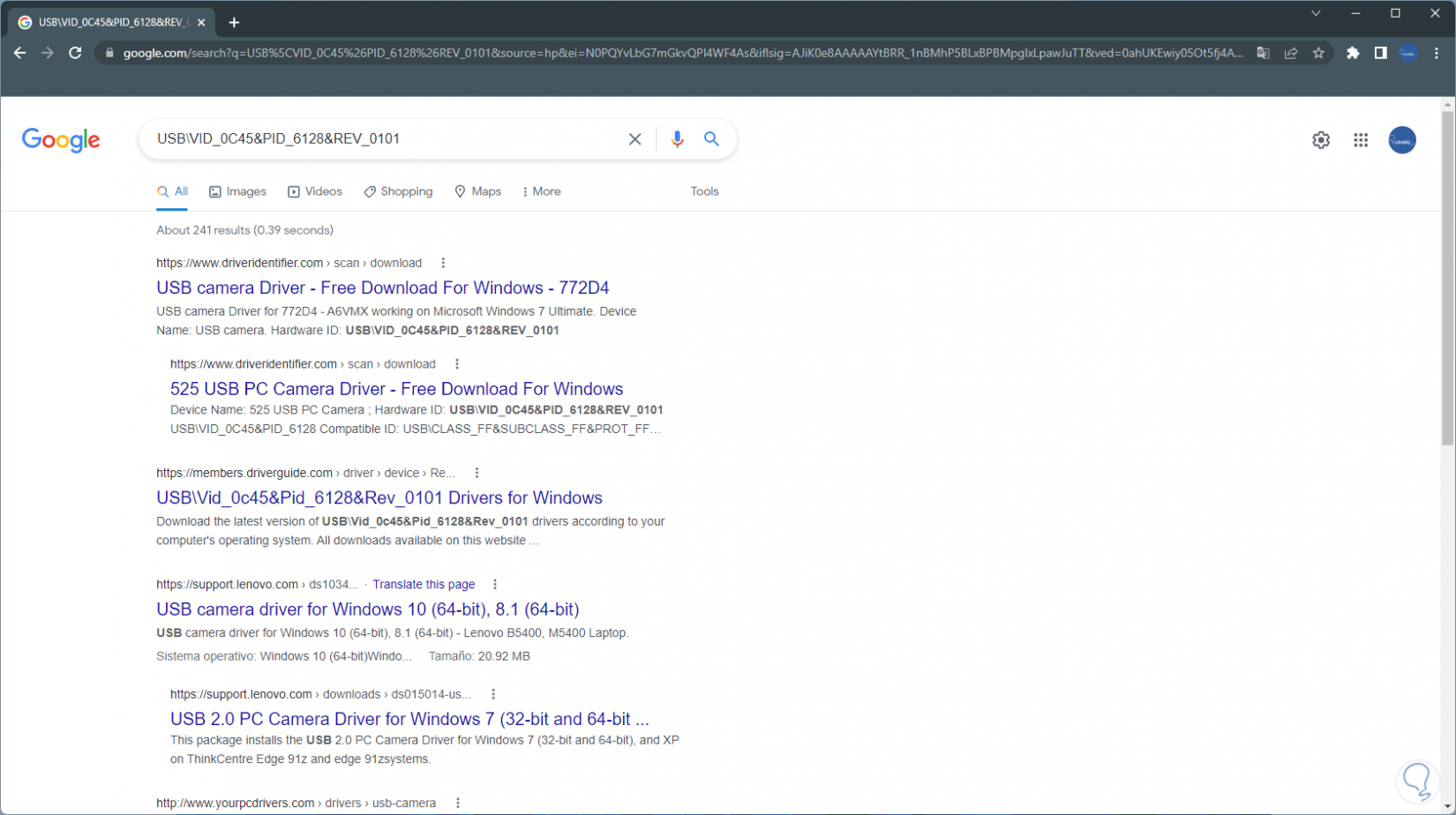Open driverguide Drivers for Windows result
This screenshot has width=1456, height=815.
[x=379, y=498]
